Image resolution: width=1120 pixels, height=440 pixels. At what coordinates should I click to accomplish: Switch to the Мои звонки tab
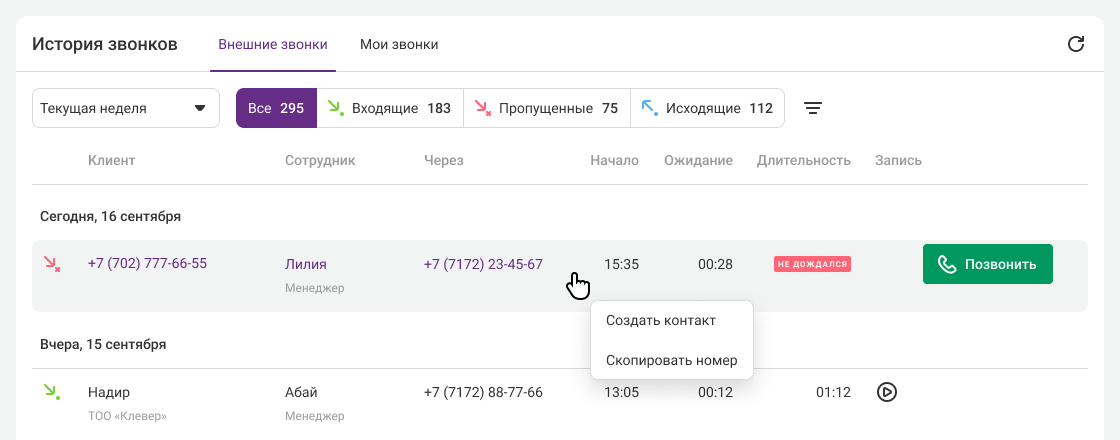pos(399,45)
